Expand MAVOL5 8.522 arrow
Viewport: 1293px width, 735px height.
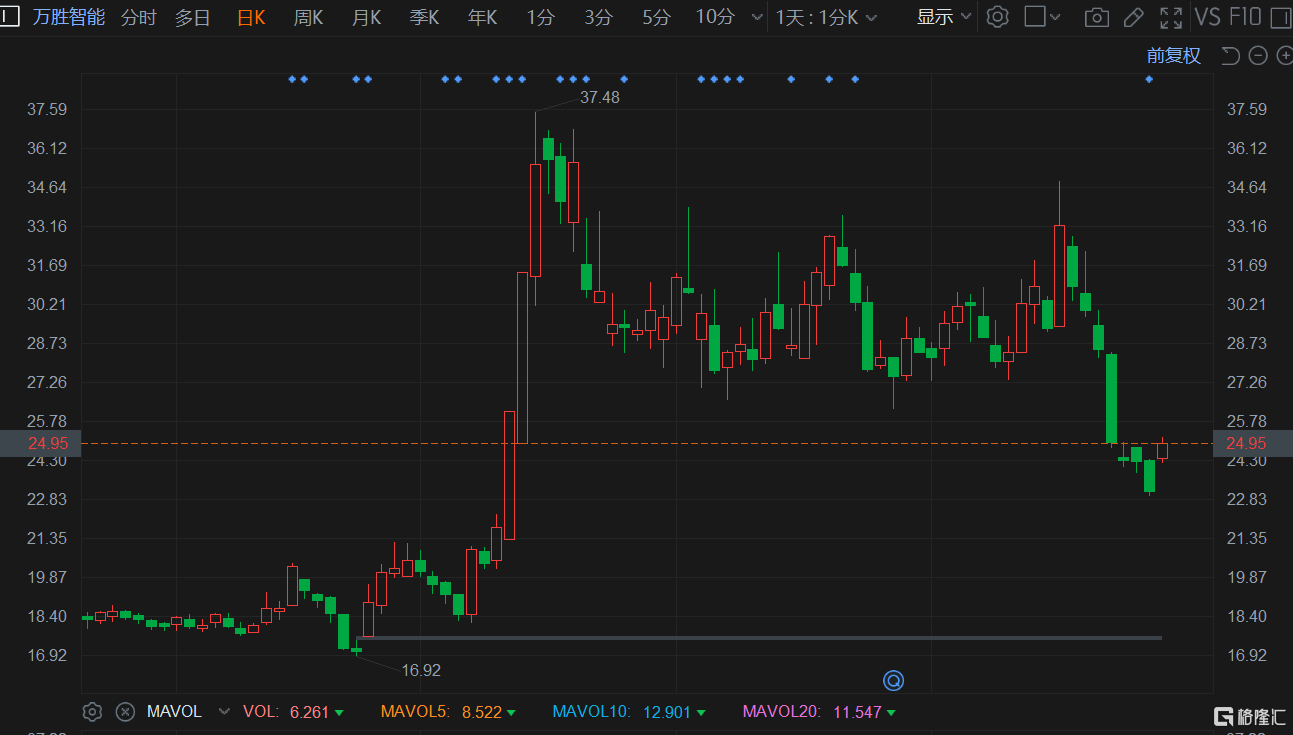point(511,713)
